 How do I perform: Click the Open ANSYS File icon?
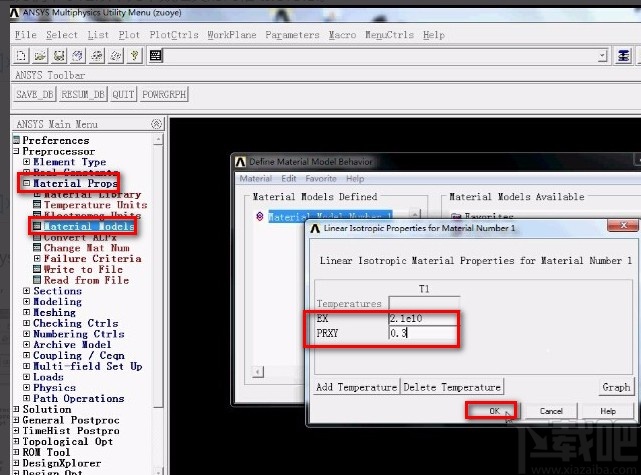40,56
